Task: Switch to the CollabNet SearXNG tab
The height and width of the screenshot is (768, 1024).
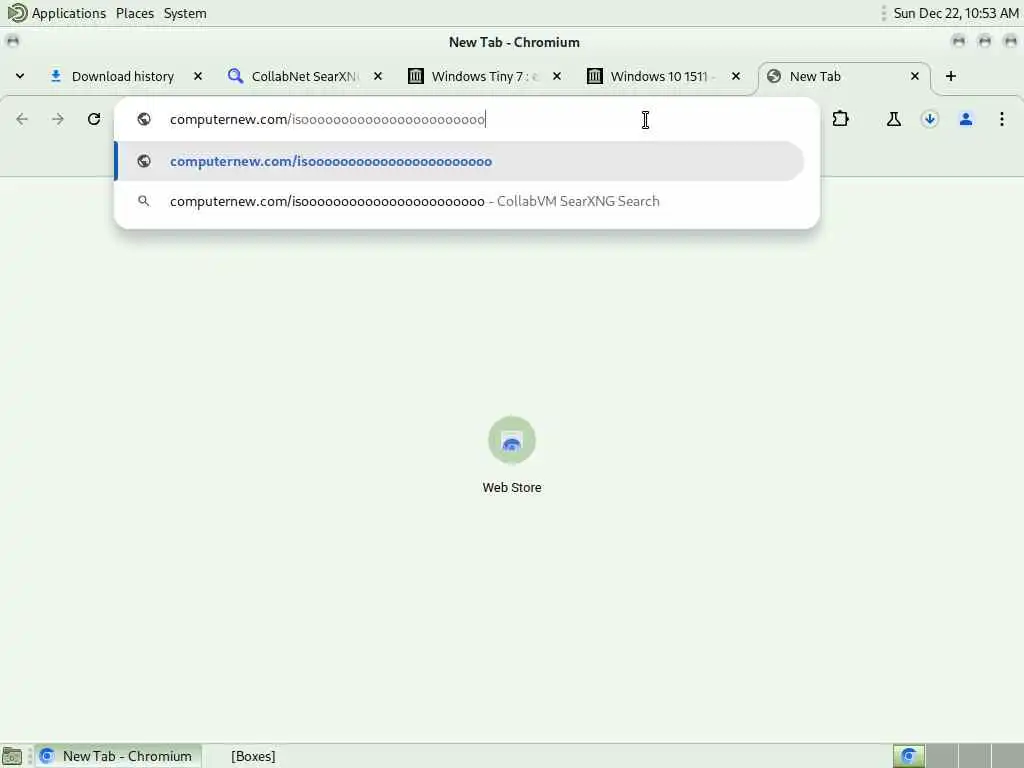Action: click(x=293, y=76)
